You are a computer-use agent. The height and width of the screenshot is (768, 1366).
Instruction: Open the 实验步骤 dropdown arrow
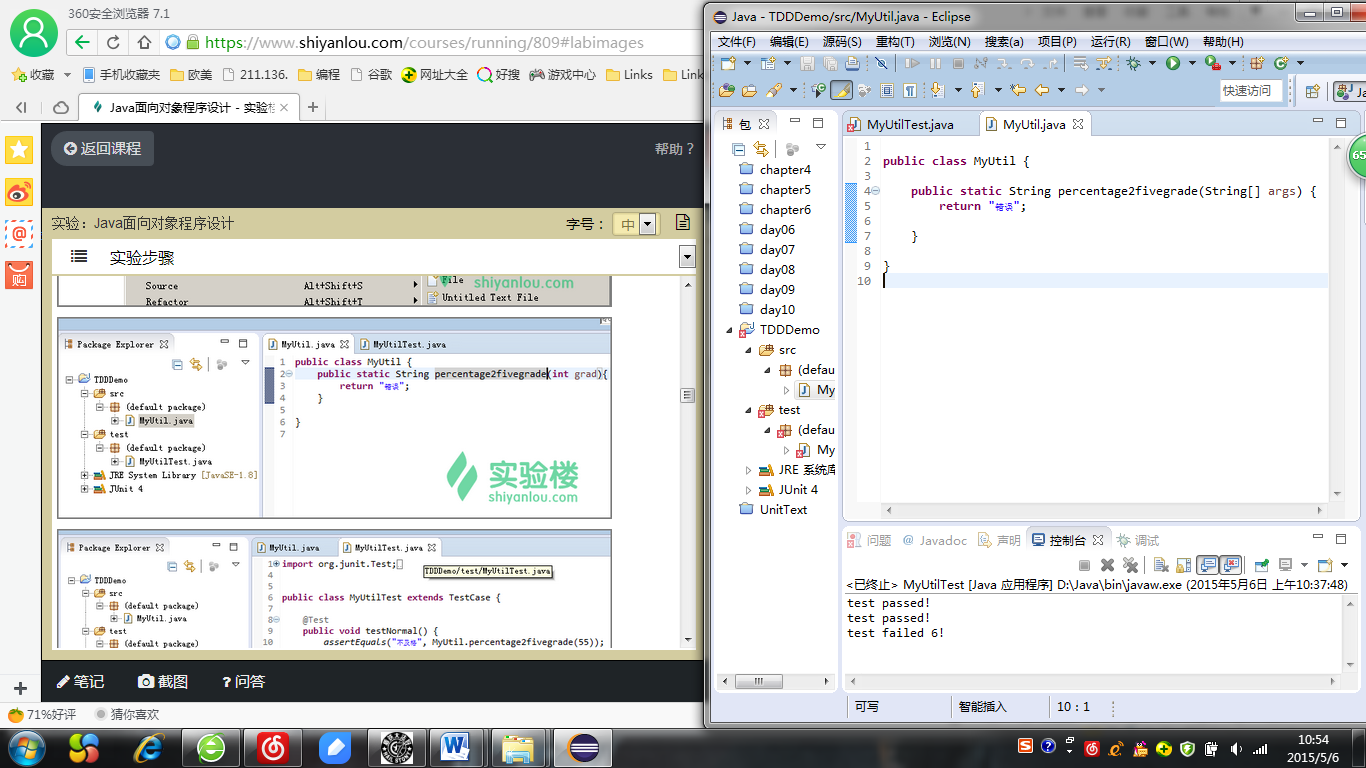click(687, 257)
